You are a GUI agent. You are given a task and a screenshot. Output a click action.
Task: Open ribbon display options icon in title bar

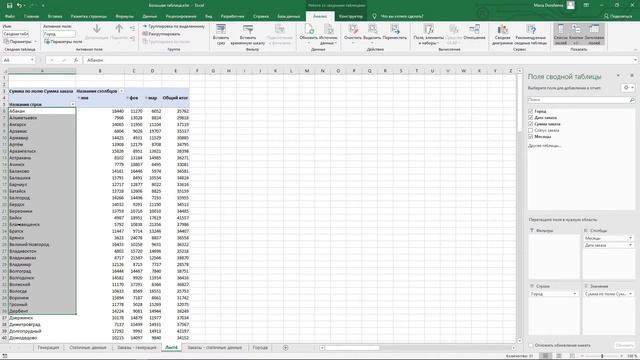pyautogui.click(x=586, y=5)
